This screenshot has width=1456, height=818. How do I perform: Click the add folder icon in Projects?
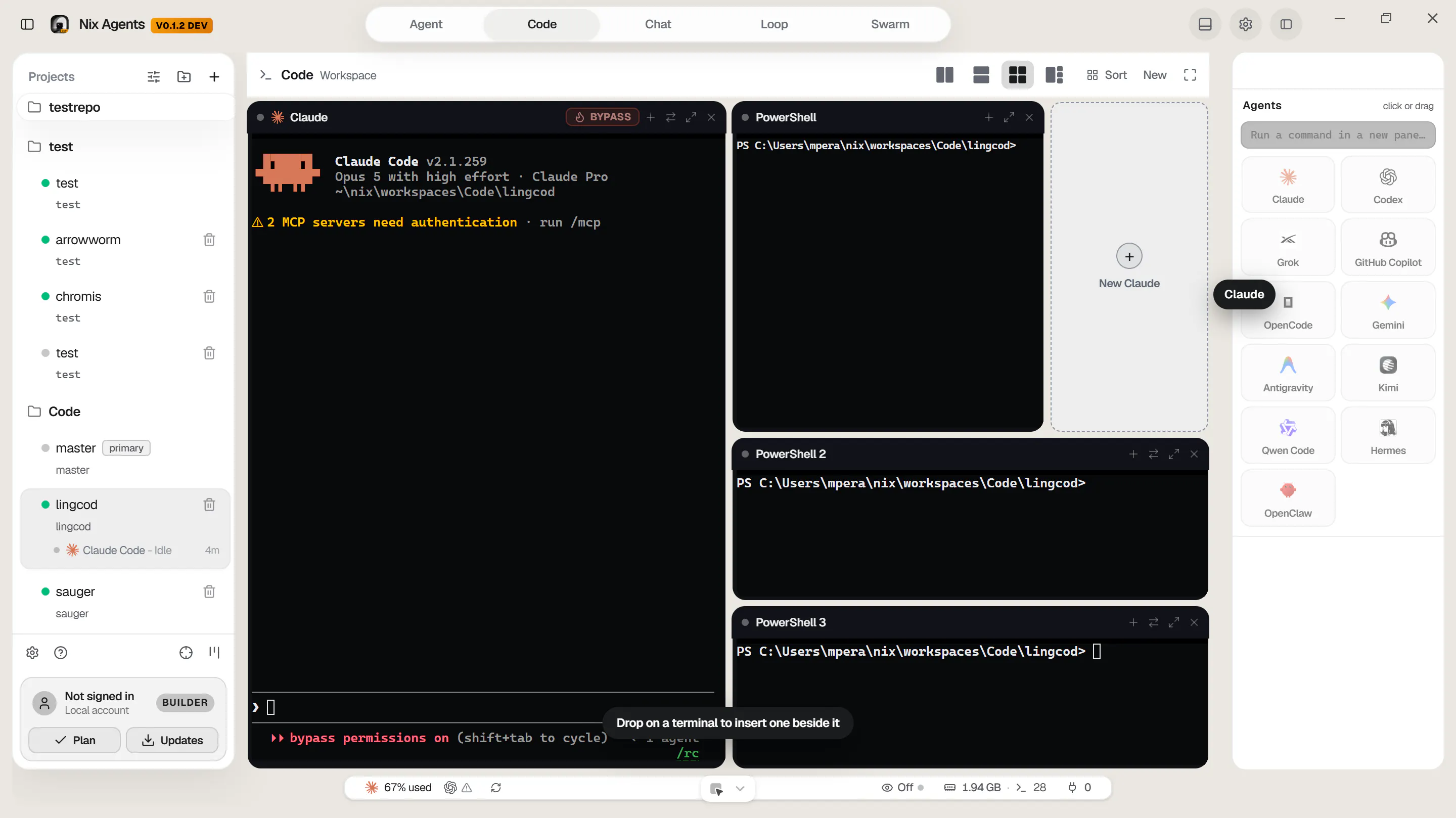tap(184, 76)
